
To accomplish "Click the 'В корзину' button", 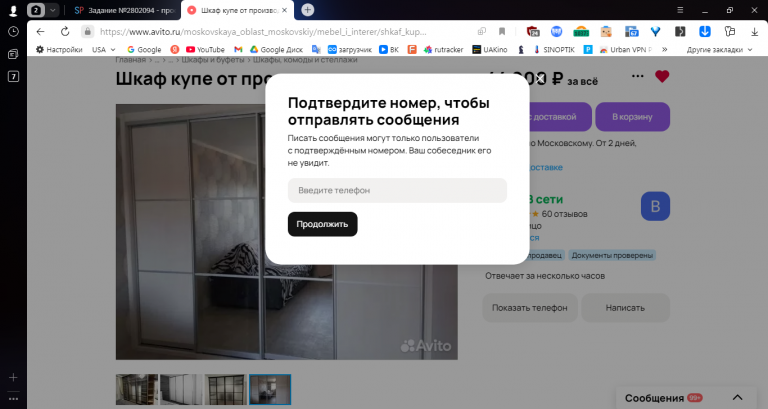I will [x=632, y=117].
